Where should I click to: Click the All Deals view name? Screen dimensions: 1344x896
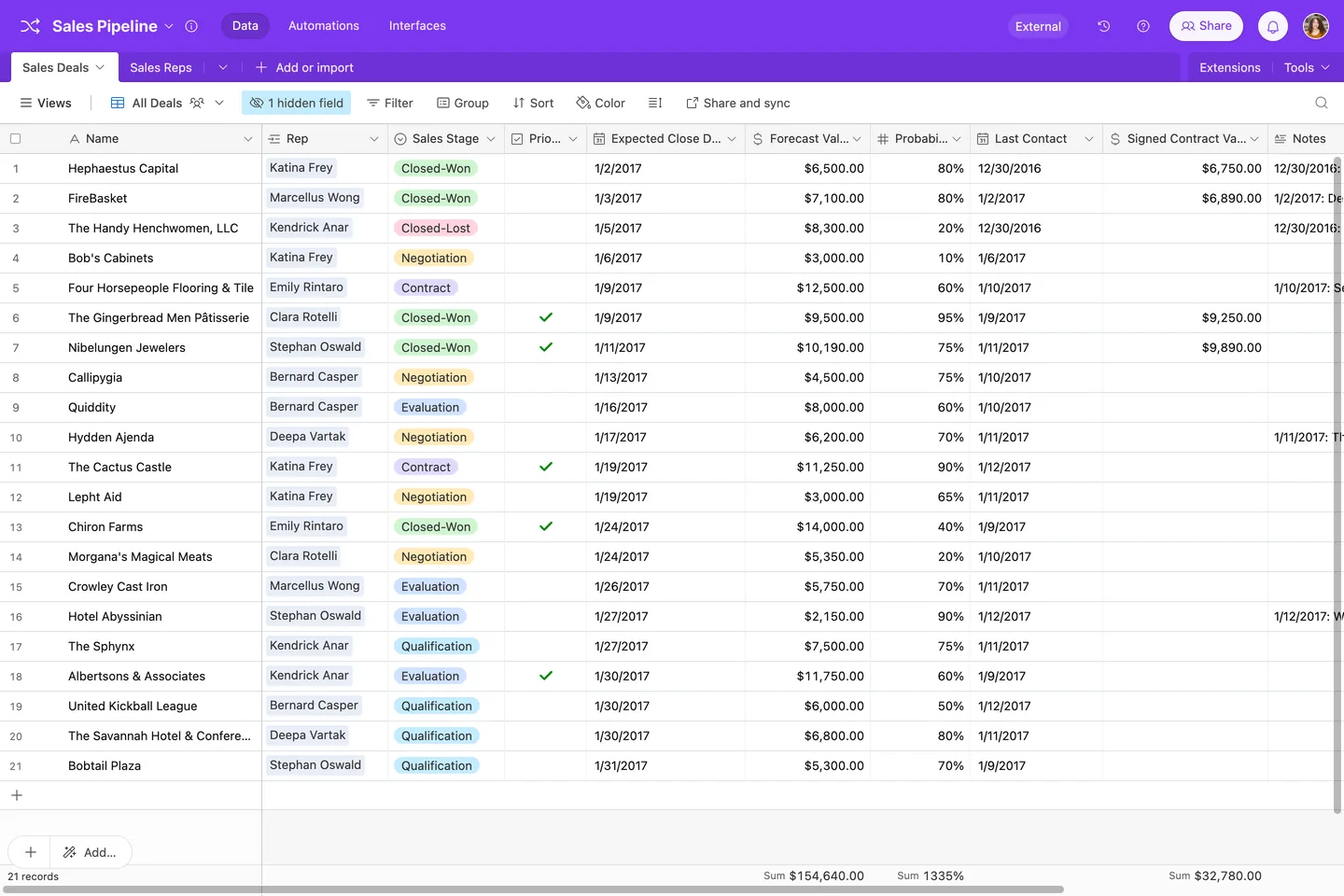click(x=157, y=103)
